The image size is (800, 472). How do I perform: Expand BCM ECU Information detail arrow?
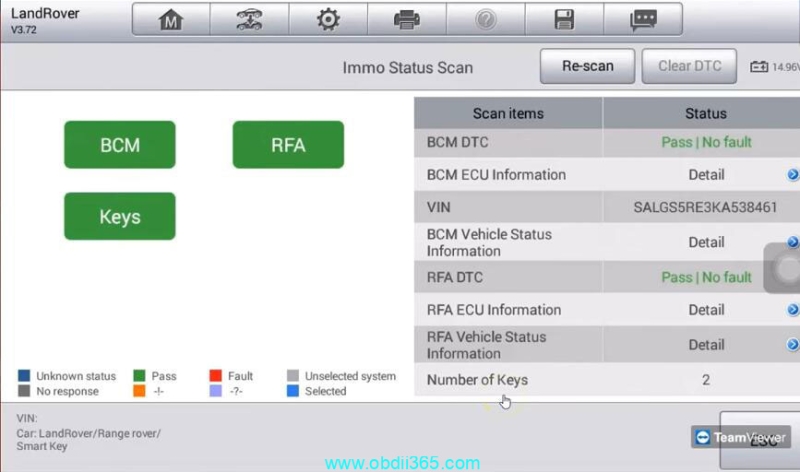pyautogui.click(x=792, y=175)
